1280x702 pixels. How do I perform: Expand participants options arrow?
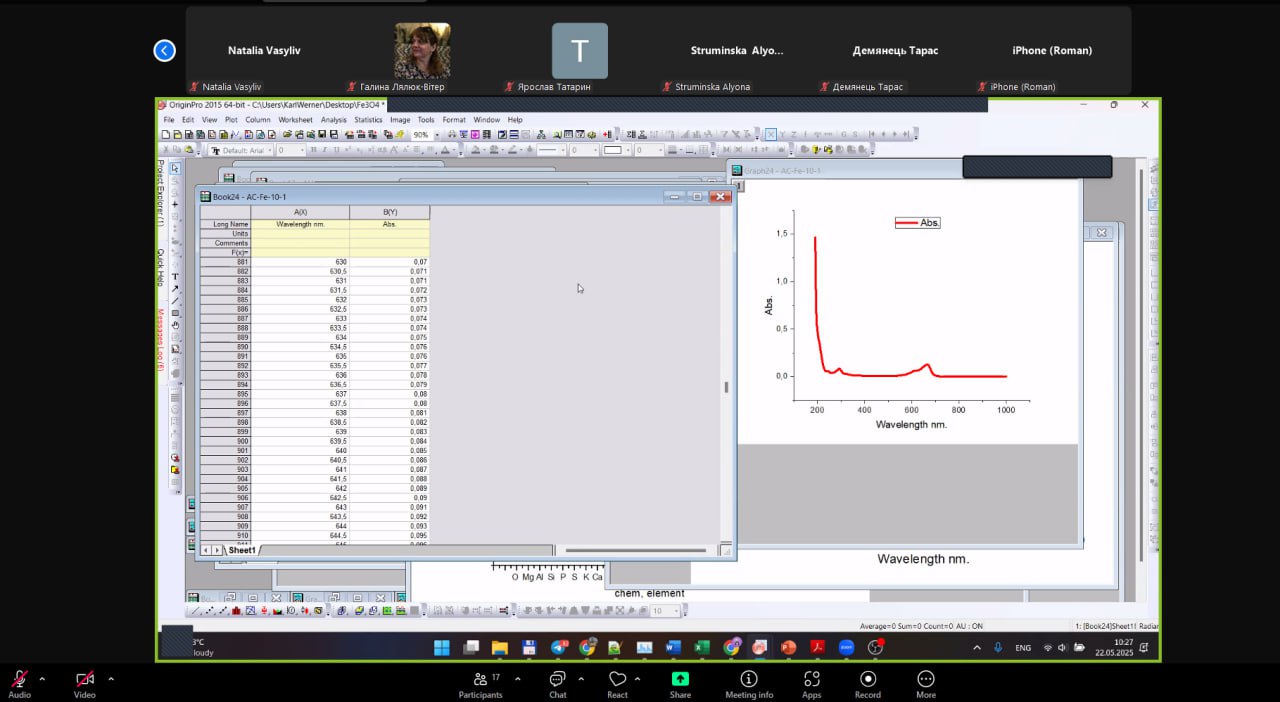(517, 678)
